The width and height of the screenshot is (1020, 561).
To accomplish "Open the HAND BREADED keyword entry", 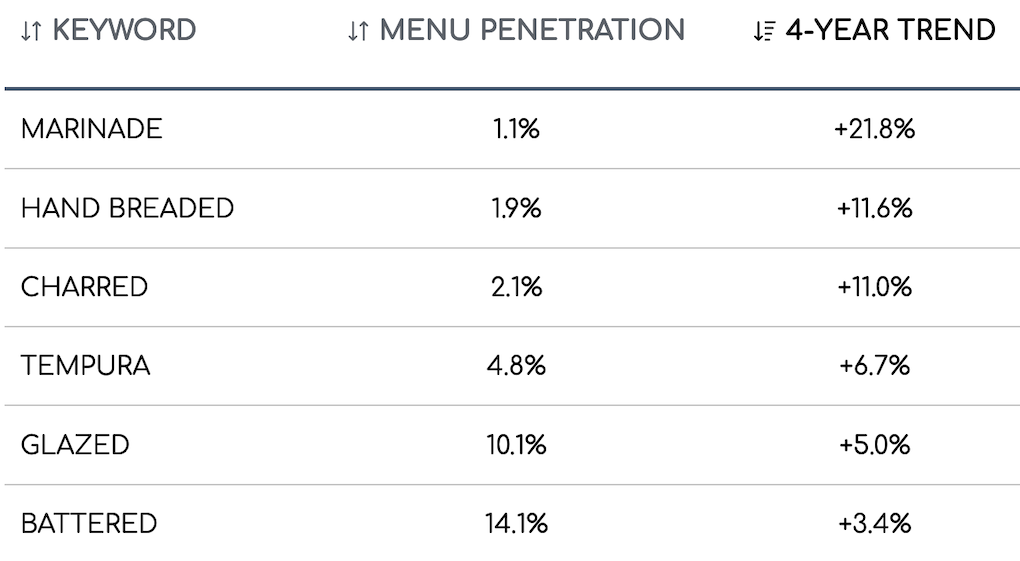I will pos(127,208).
